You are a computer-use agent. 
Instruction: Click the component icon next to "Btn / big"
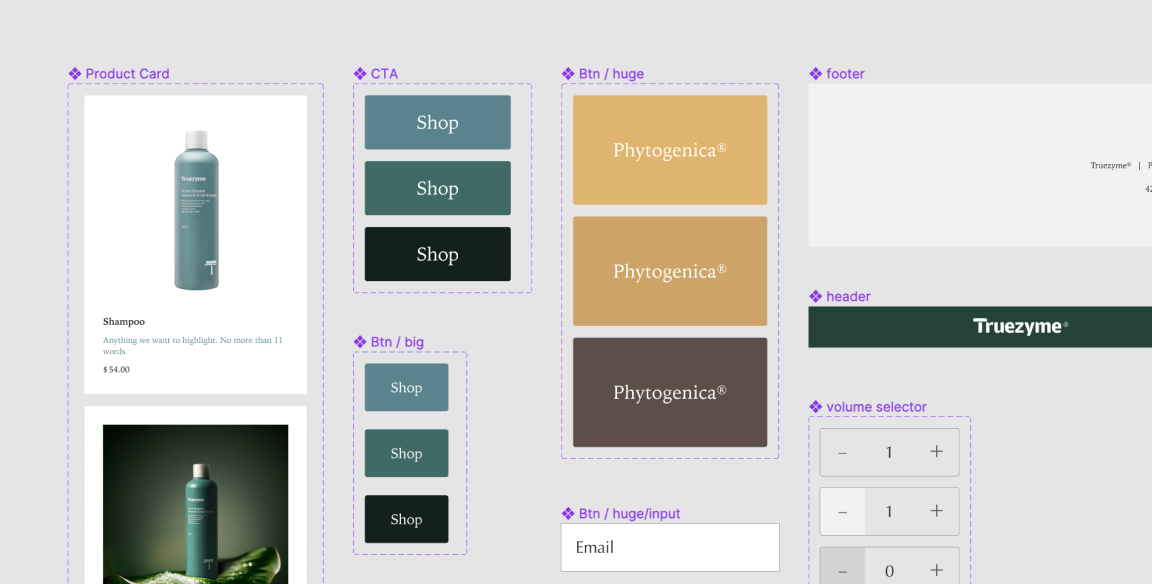tap(360, 341)
